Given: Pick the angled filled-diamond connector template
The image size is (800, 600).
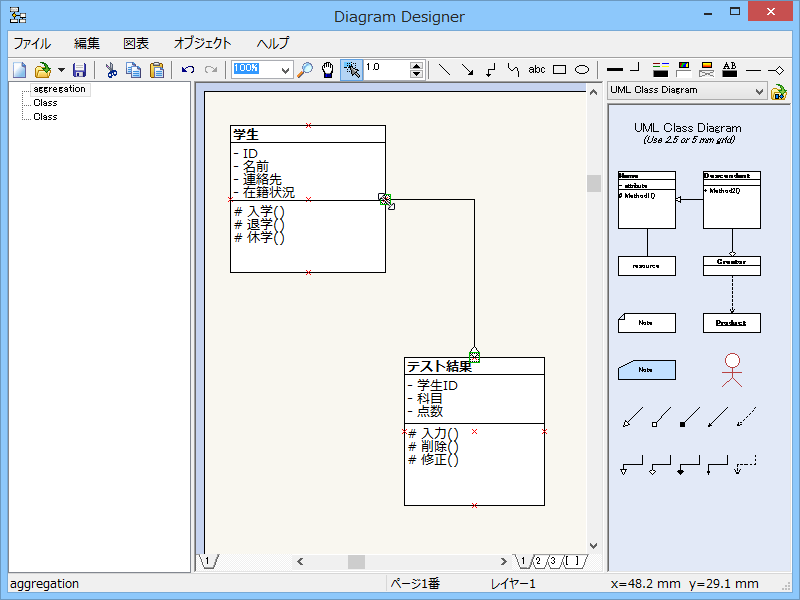Looking at the screenshot, I should point(688,465).
